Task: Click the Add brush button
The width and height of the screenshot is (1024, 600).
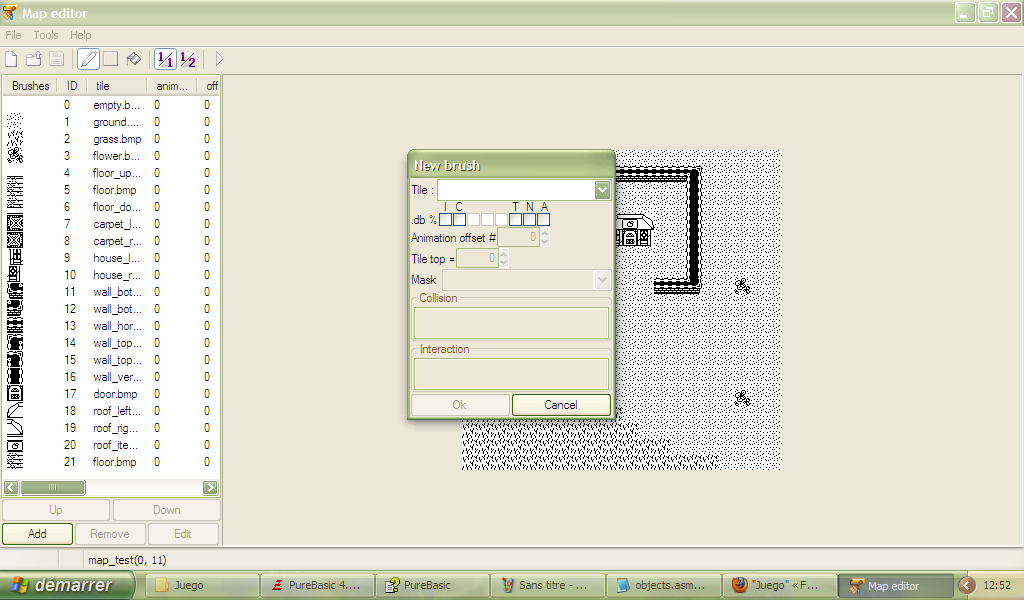Action: pos(37,534)
